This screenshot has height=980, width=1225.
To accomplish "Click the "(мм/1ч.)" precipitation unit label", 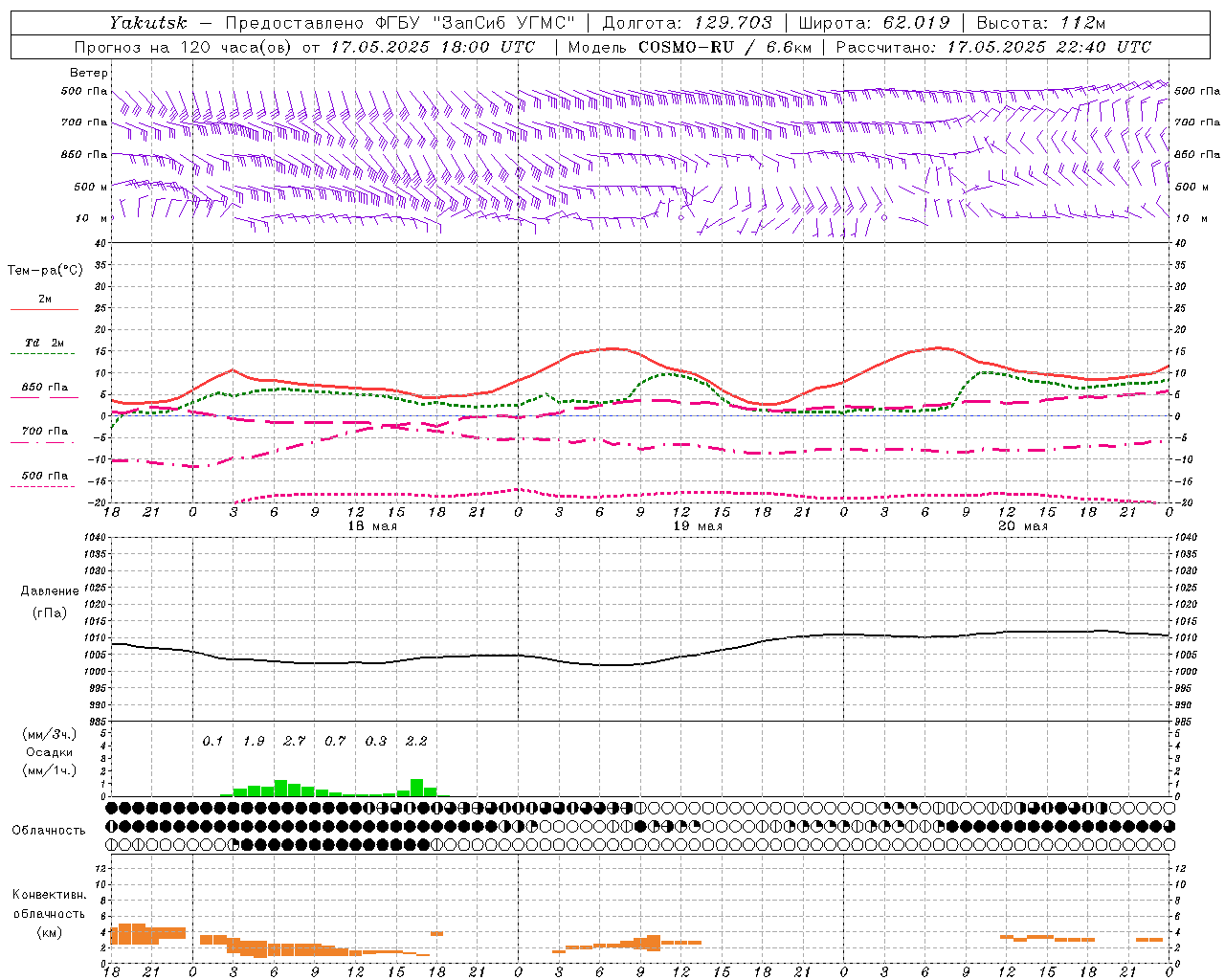I will click(x=50, y=770).
